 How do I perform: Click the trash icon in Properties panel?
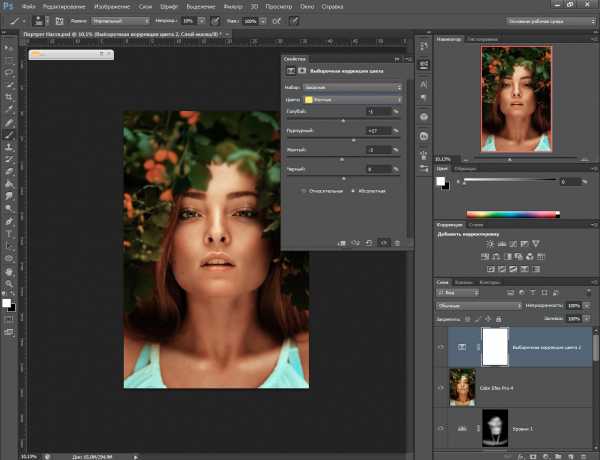397,242
